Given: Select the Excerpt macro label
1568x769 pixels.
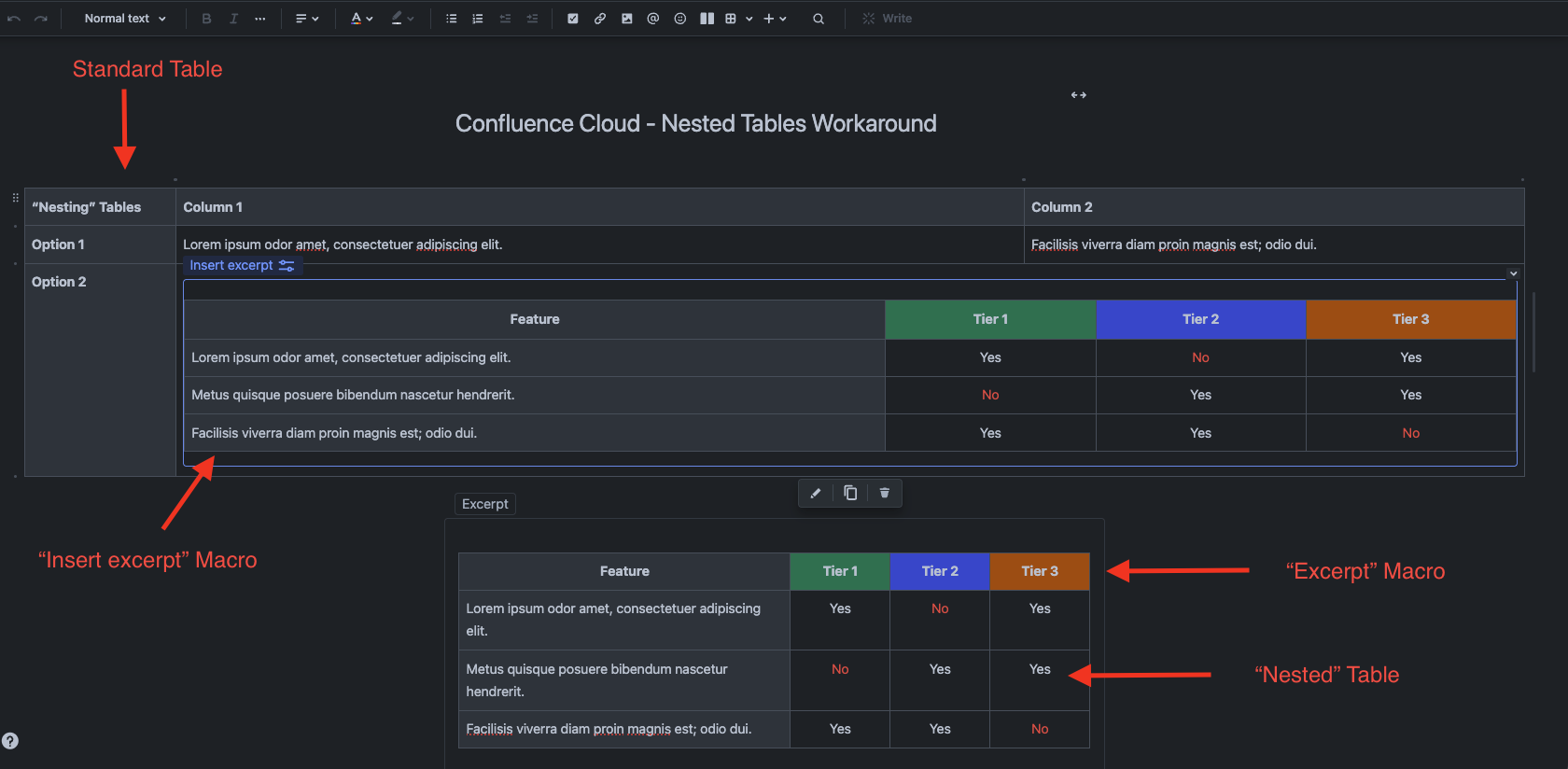Looking at the screenshot, I should (x=485, y=504).
